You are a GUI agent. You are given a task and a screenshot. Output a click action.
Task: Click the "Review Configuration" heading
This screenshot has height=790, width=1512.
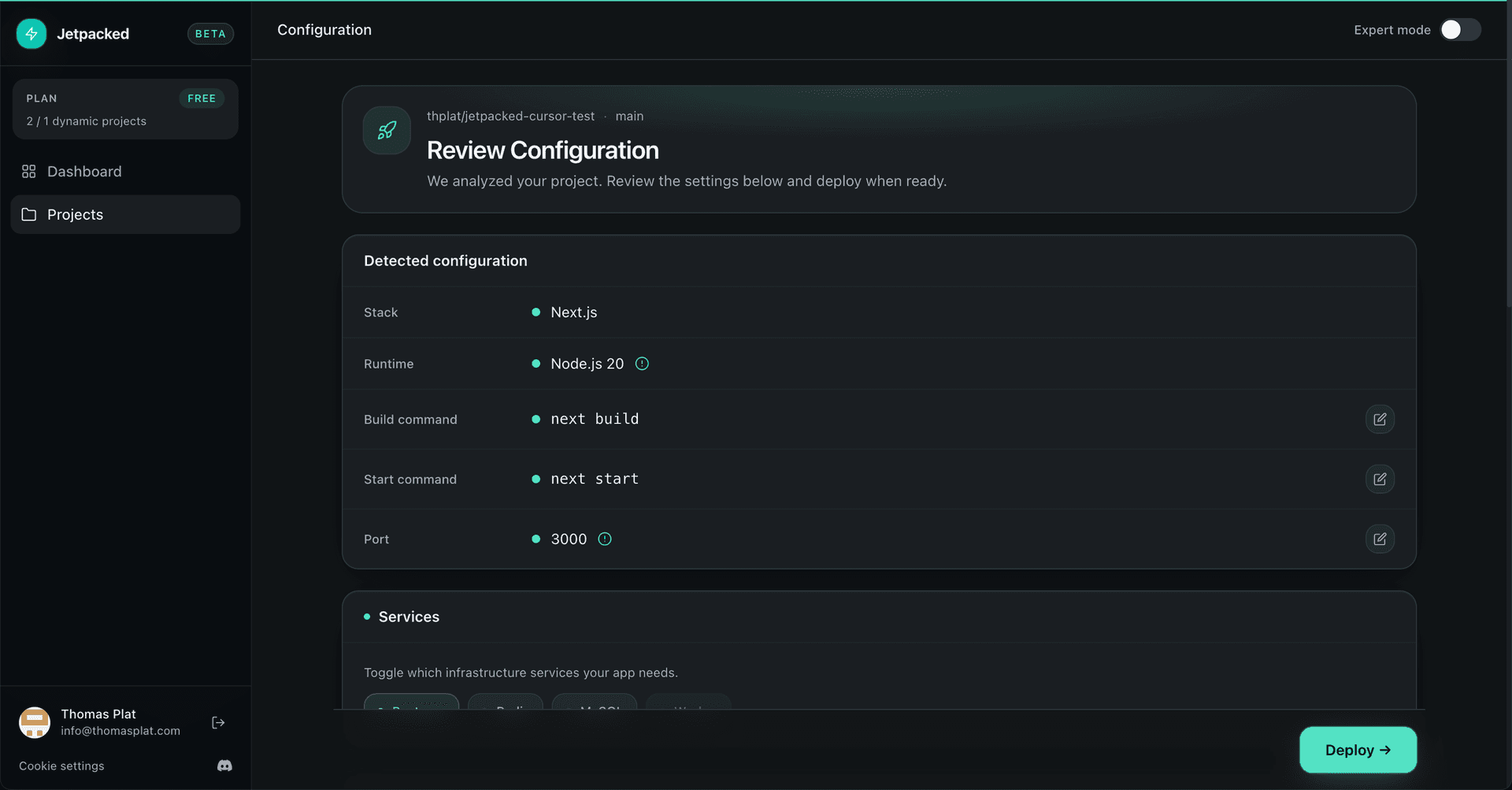click(x=543, y=150)
